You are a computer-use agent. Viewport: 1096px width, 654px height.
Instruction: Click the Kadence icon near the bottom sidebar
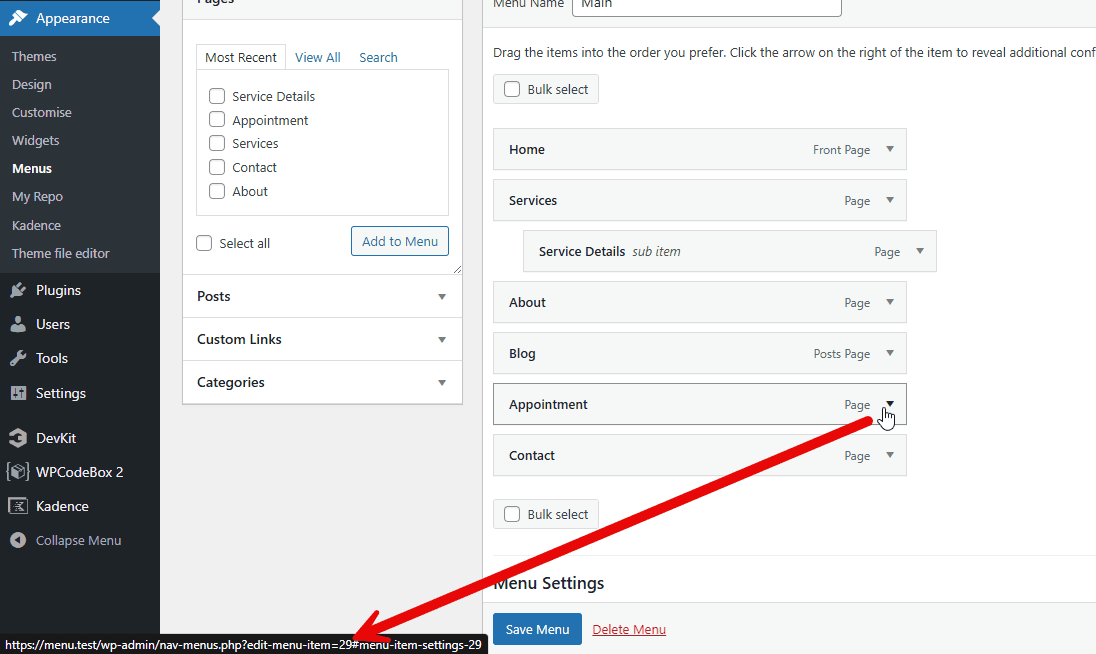[x=18, y=505]
